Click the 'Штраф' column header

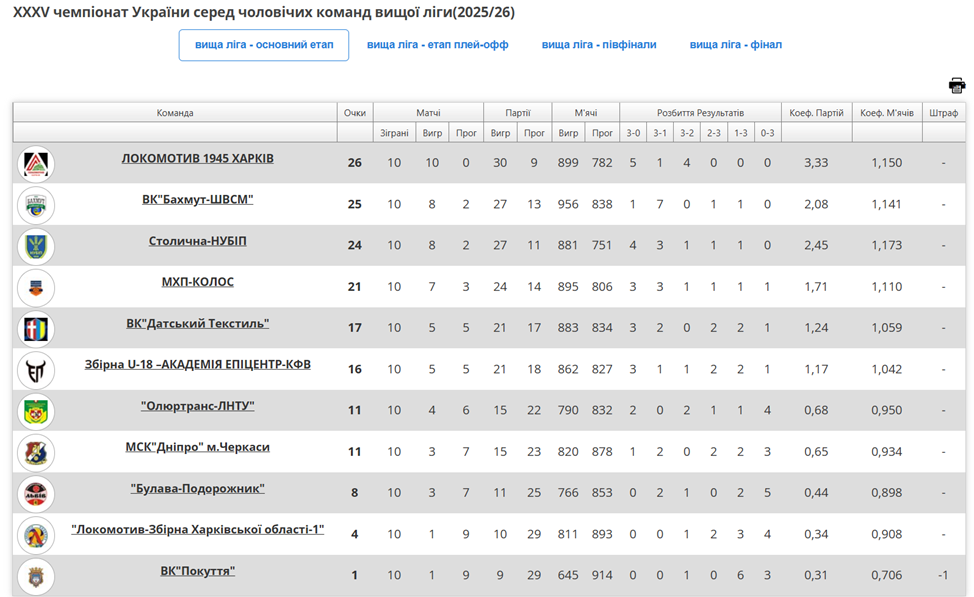943,112
